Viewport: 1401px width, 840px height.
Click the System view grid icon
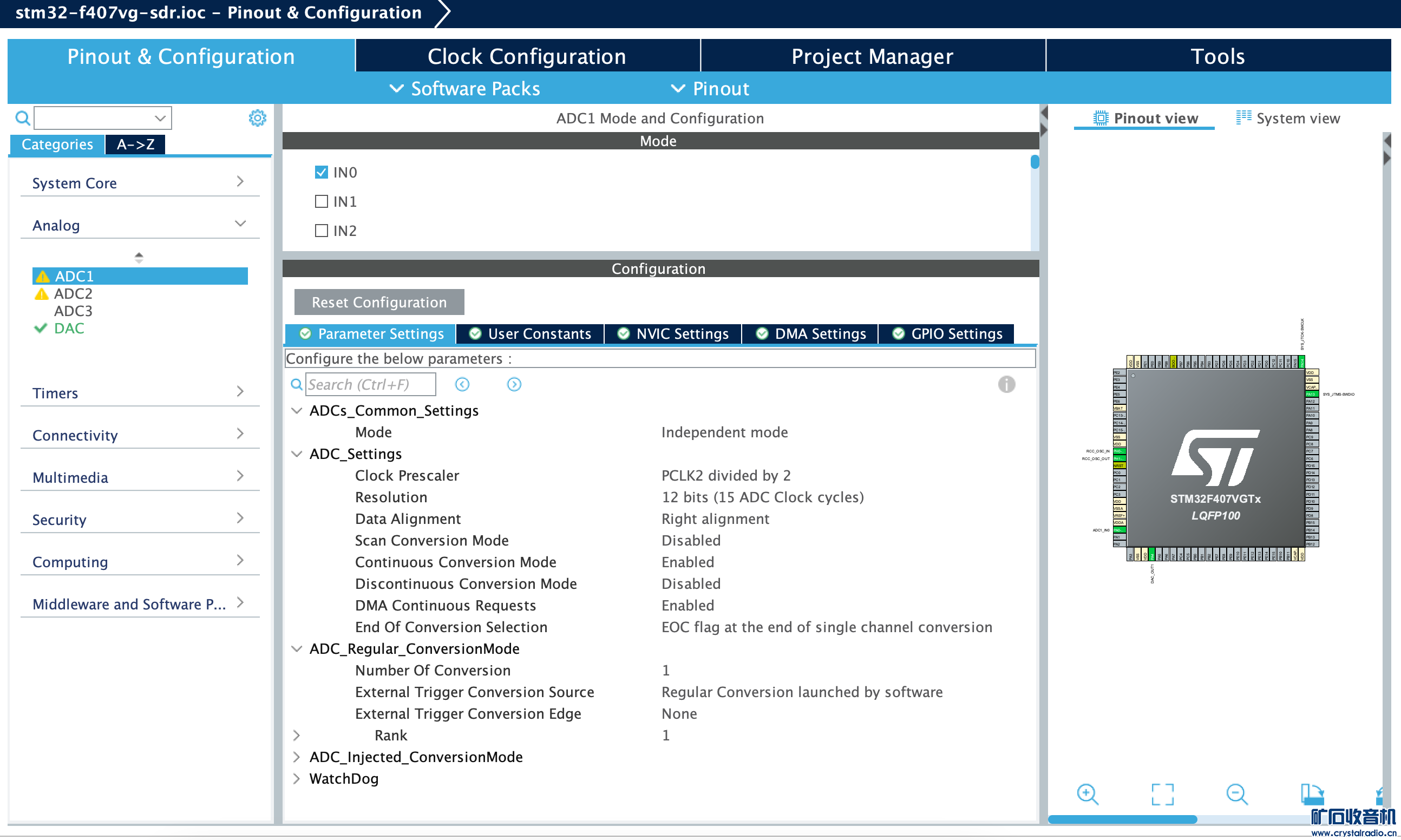point(1243,117)
